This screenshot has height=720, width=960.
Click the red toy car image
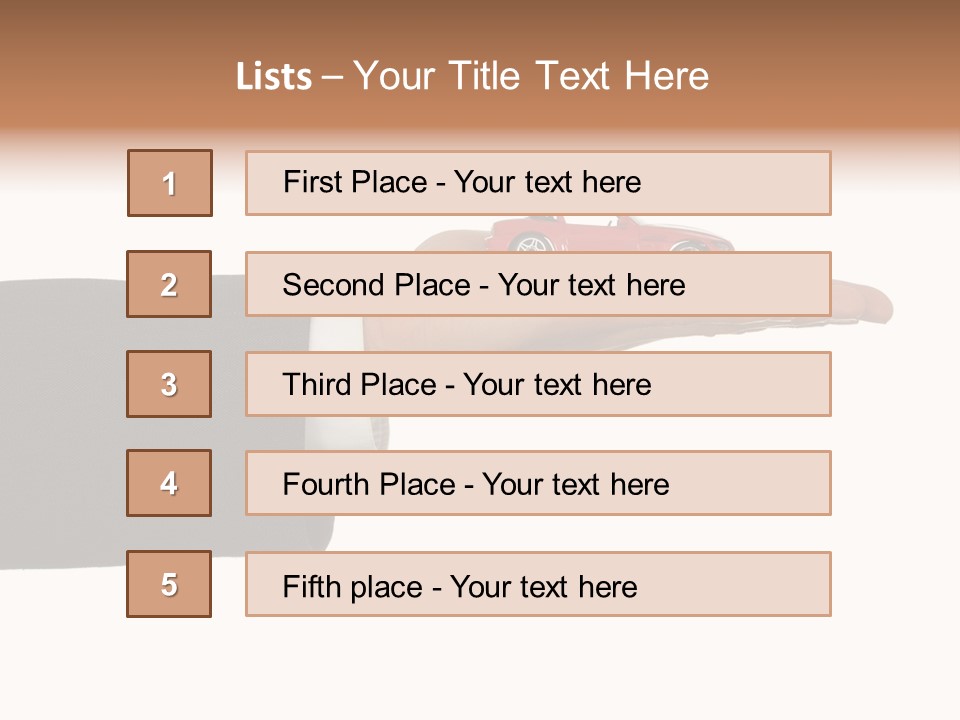coord(600,234)
